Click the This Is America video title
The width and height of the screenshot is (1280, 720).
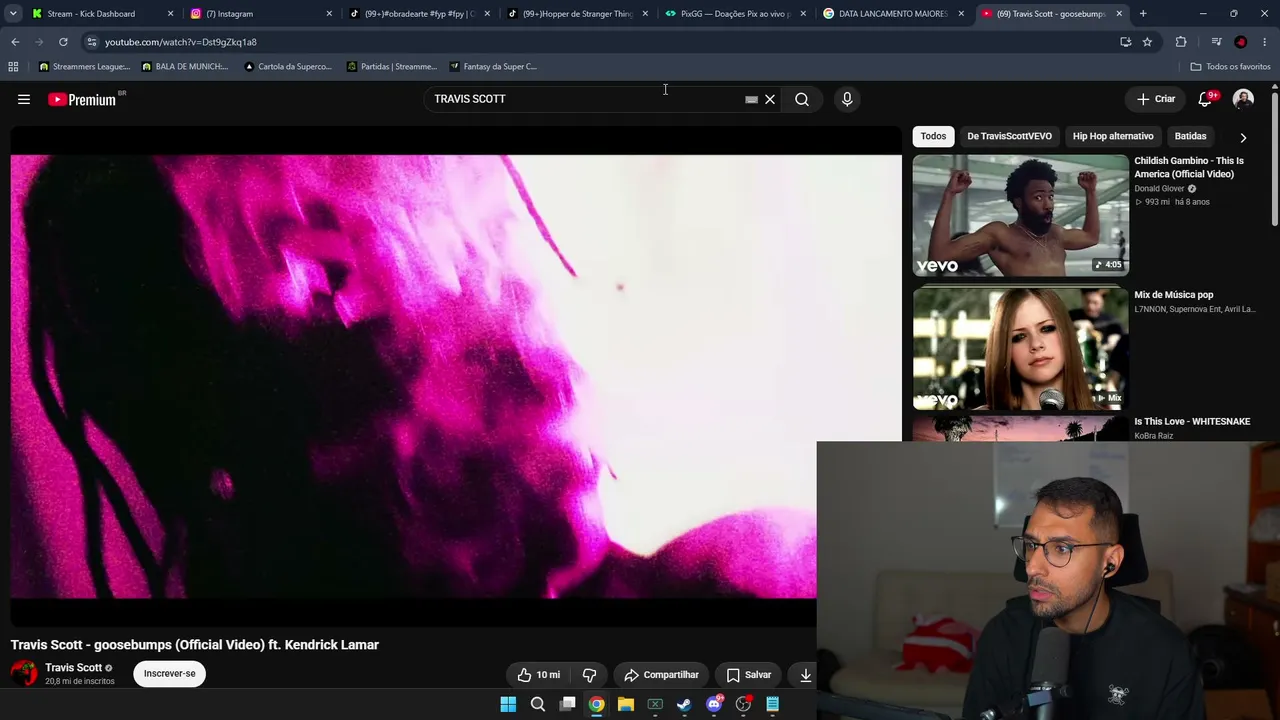[x=1189, y=167]
